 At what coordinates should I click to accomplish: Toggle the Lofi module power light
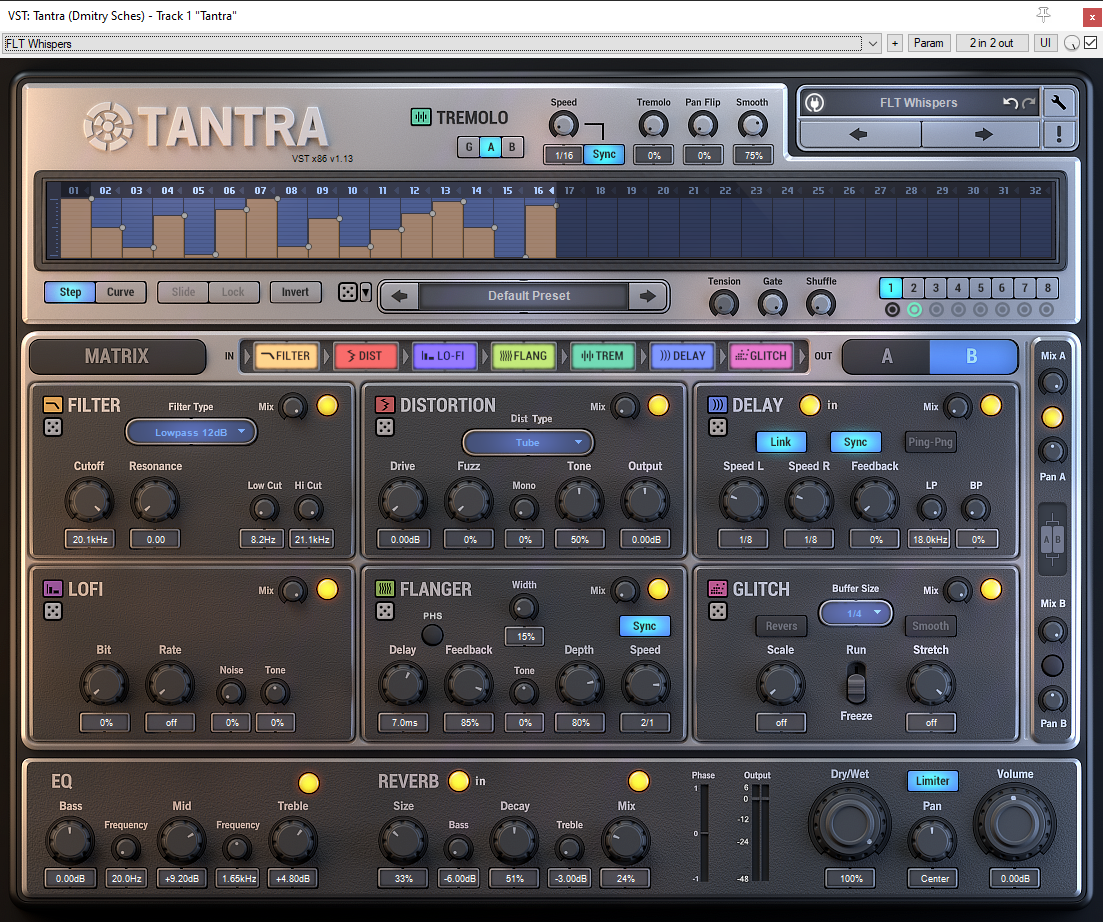point(327,589)
